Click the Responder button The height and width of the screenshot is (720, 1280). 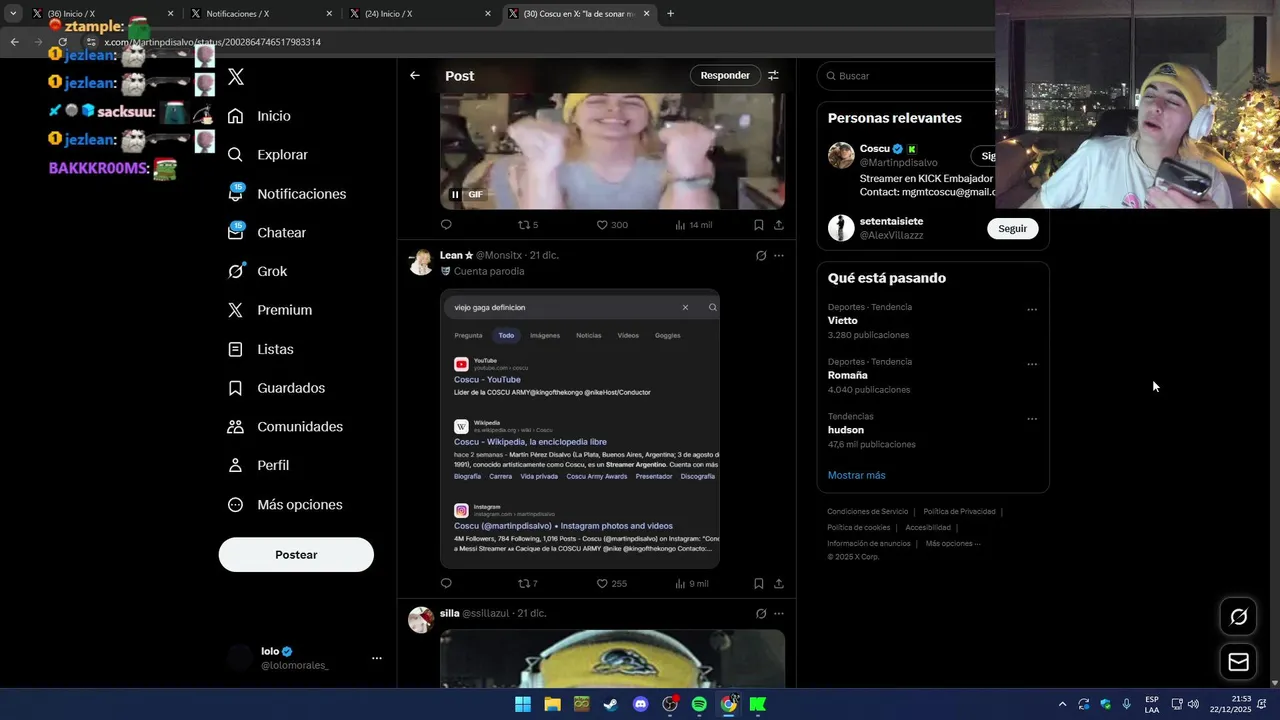coord(725,76)
